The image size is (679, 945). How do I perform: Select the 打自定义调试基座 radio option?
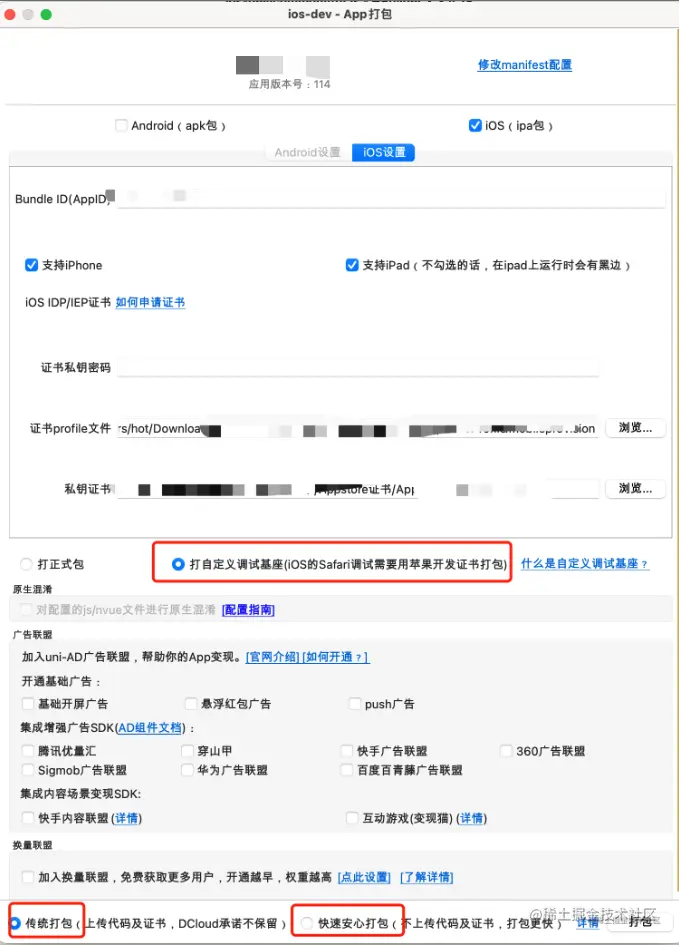pos(178,564)
